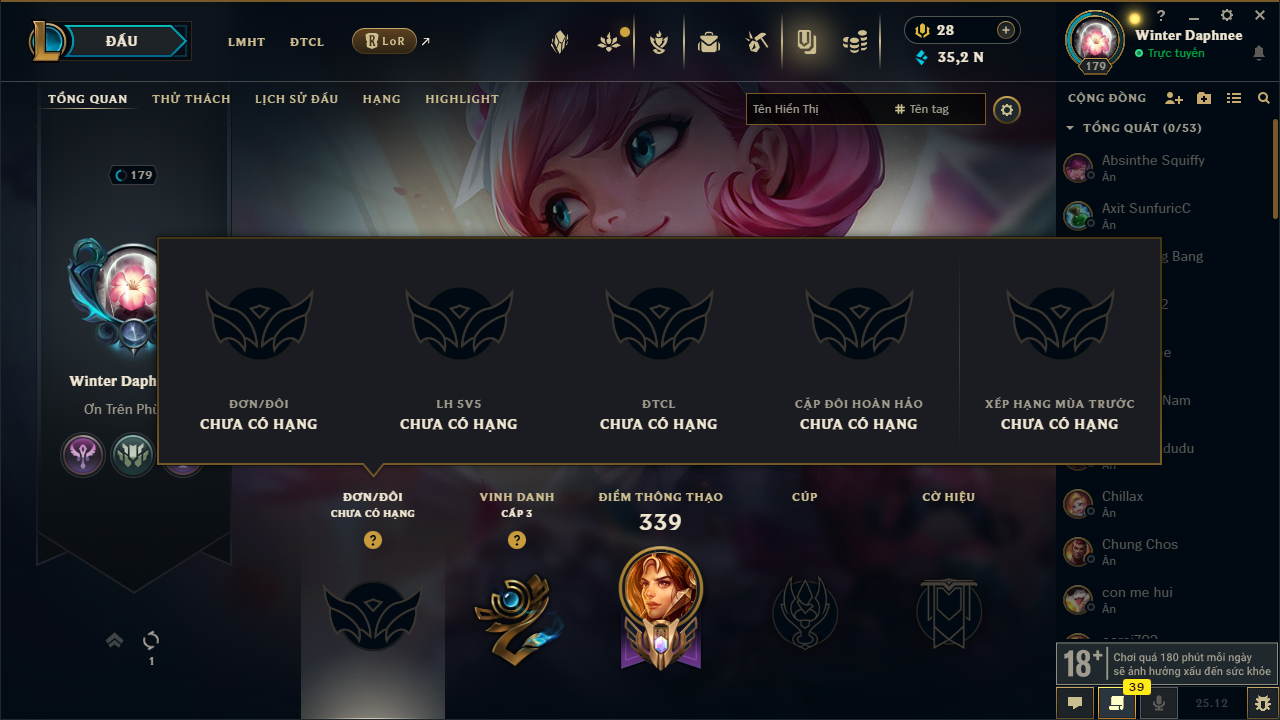
Task: Open the Collection backpack icon
Action: pyautogui.click(x=709, y=42)
